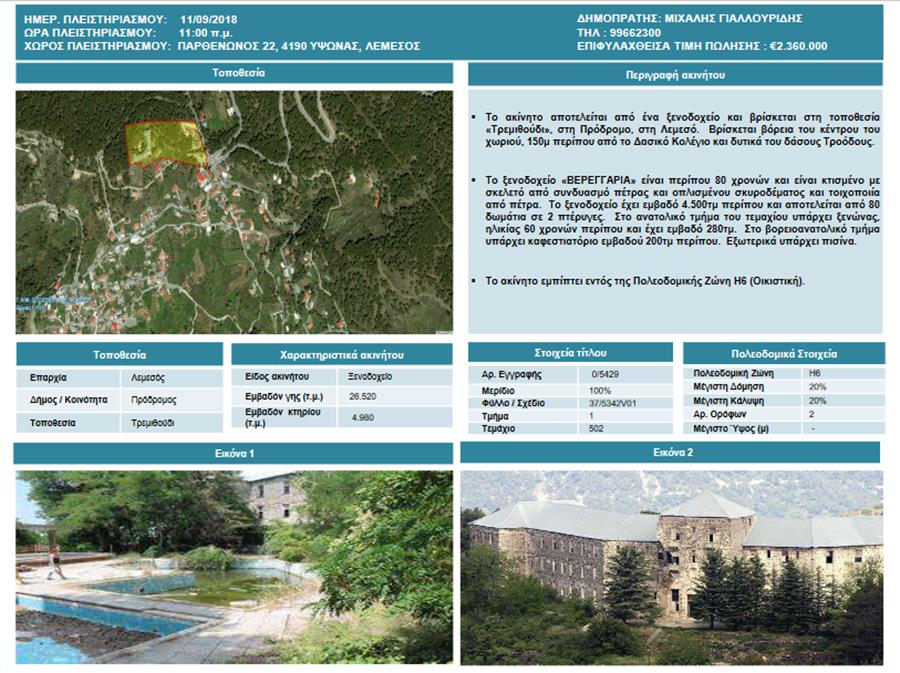This screenshot has height=673, width=900.
Task: Click the land area value 26.520
Action: click(x=363, y=396)
